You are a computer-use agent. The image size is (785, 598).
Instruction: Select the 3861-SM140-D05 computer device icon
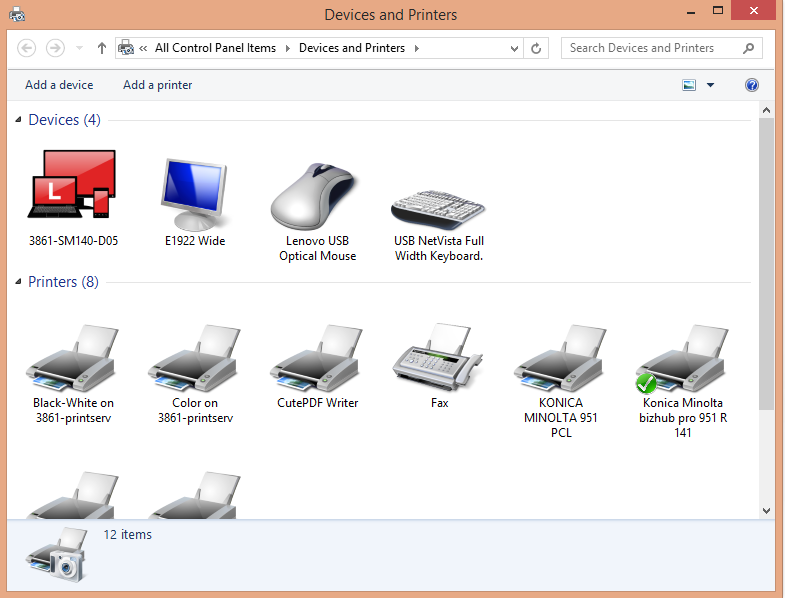click(x=72, y=184)
